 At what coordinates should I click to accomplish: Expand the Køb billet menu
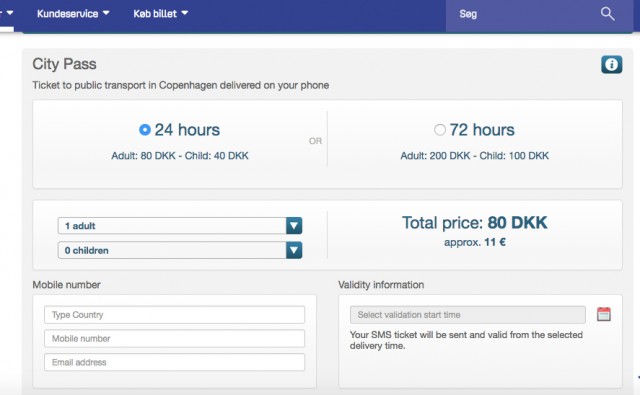click(x=160, y=13)
